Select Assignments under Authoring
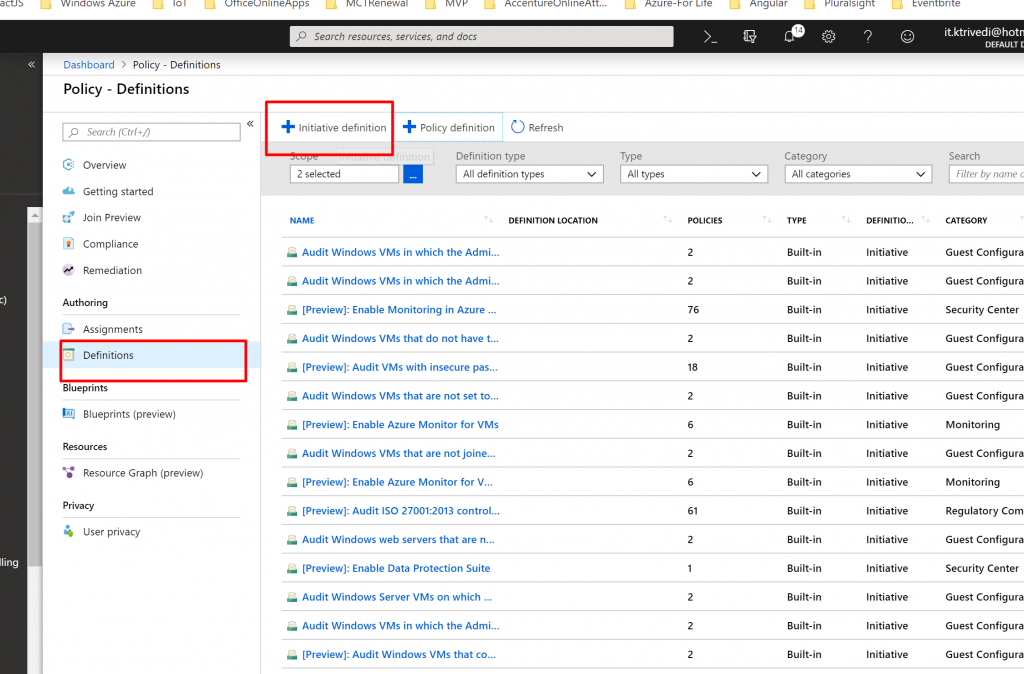This screenshot has width=1024, height=674. pyautogui.click(x=112, y=329)
